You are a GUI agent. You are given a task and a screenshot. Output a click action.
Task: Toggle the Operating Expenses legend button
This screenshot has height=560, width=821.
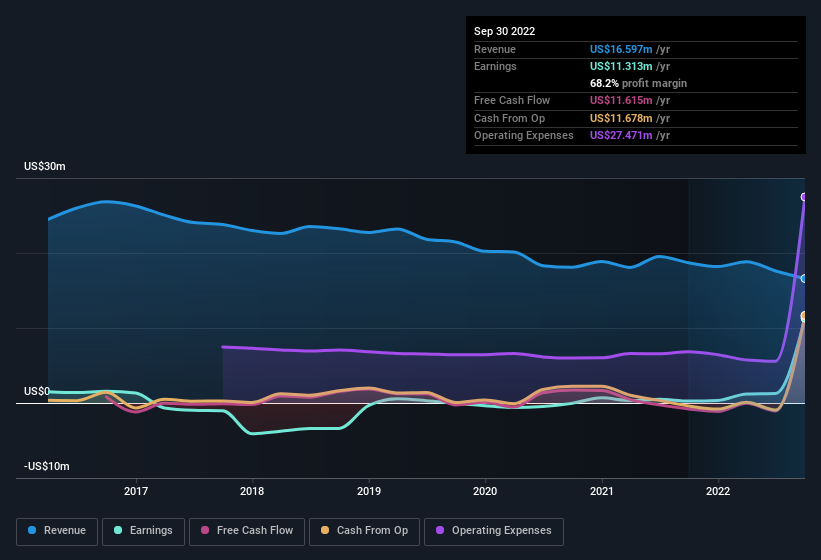point(494,531)
